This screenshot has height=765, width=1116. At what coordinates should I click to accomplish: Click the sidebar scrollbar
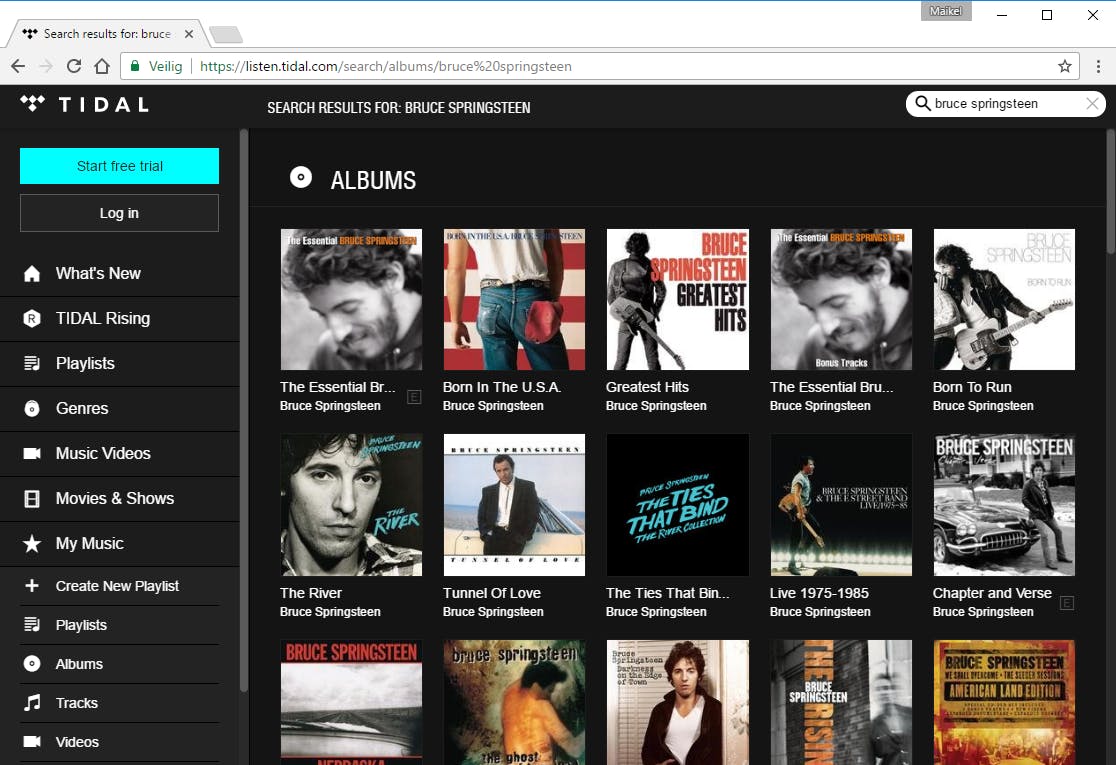(x=244, y=411)
